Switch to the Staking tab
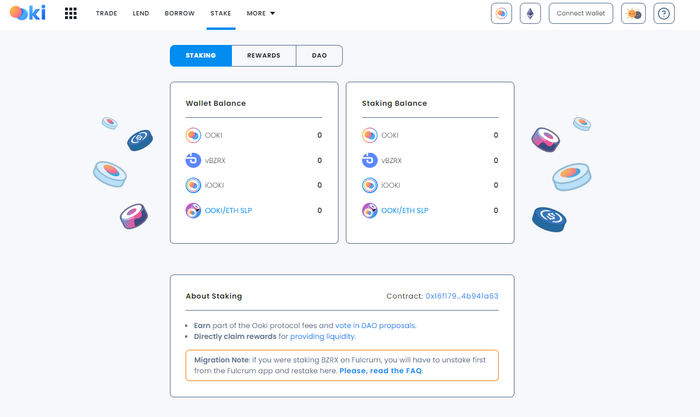Image resolution: width=700 pixels, height=417 pixels. coord(201,56)
